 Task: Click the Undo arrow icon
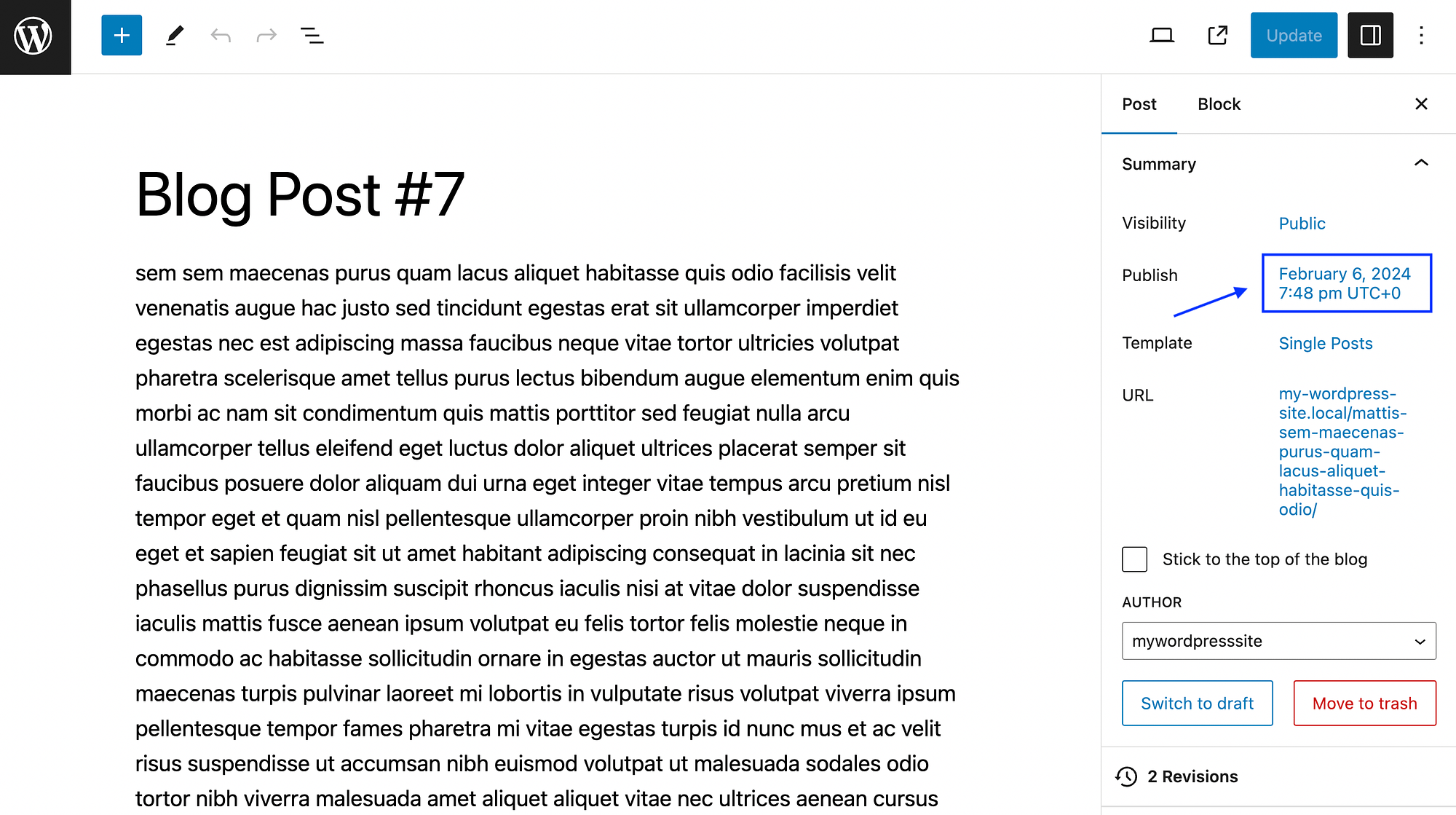click(x=221, y=35)
